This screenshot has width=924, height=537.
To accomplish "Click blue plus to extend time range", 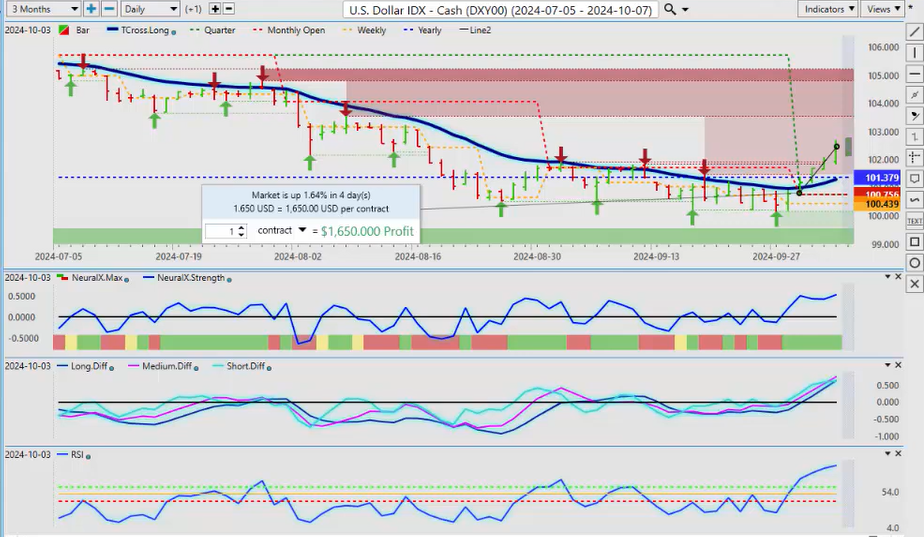I will click(x=91, y=9).
